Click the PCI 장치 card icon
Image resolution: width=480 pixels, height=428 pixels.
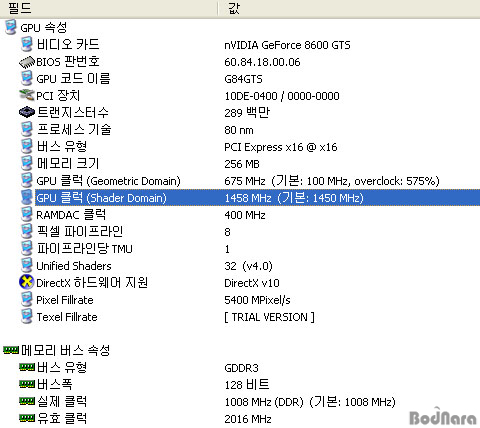pyautogui.click(x=27, y=96)
